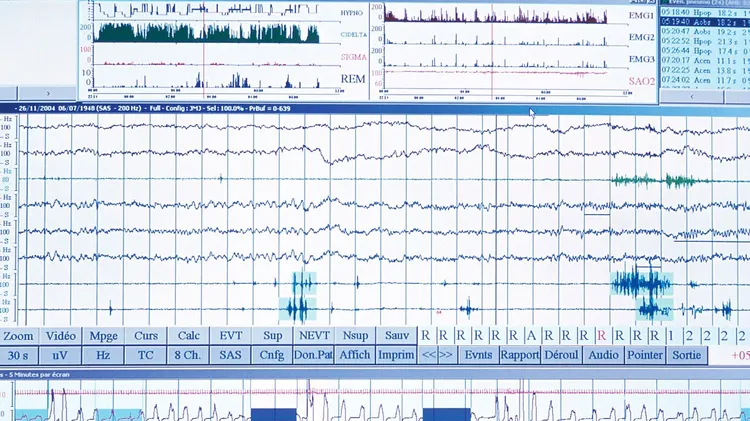Open the Don.Pat patient data panel
750x421 pixels.
314,355
